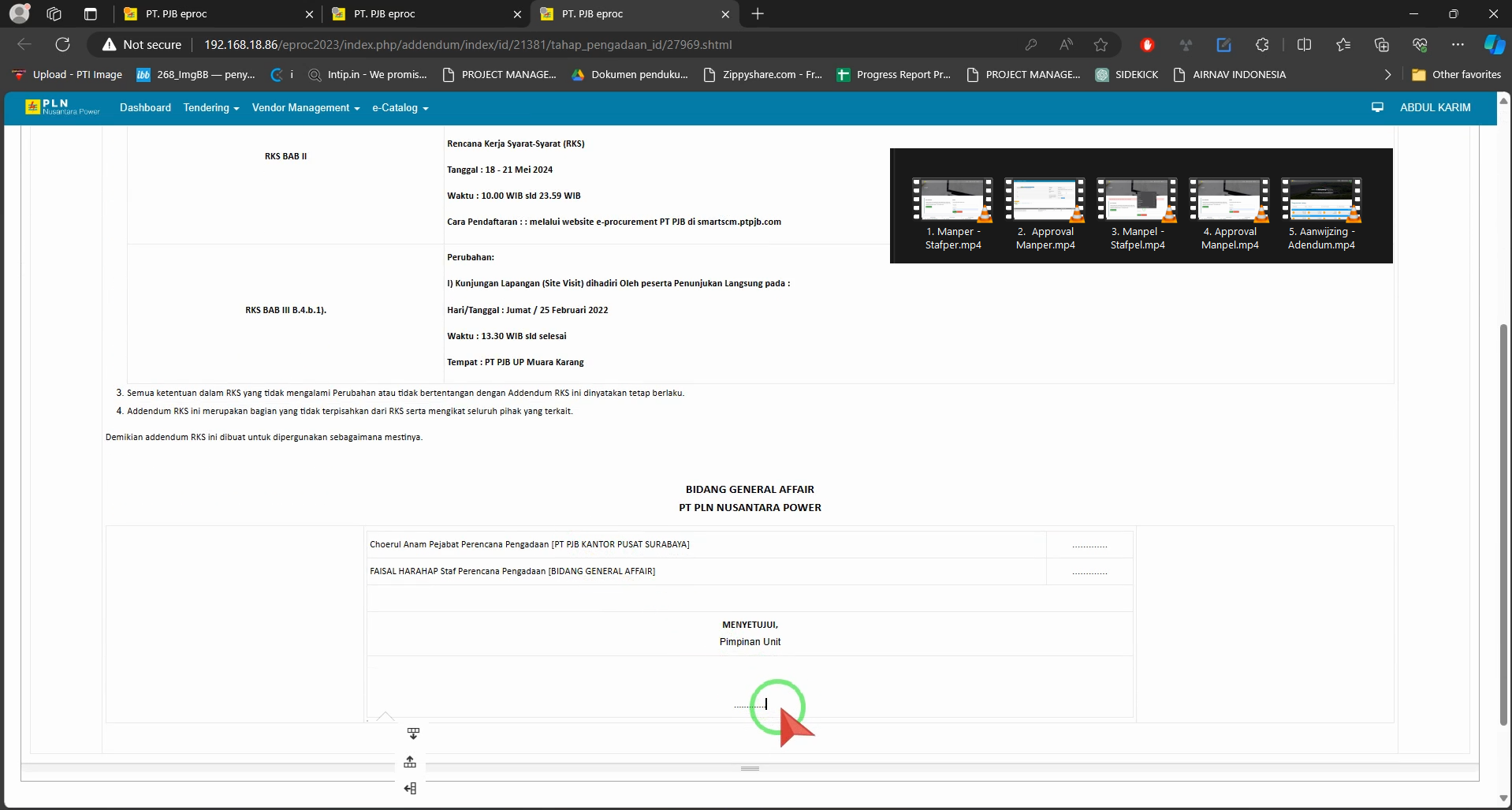Open the 5. Aanwijzing - Adendum.mp4 thumbnail
This screenshot has width=1512, height=810.
point(1321,214)
